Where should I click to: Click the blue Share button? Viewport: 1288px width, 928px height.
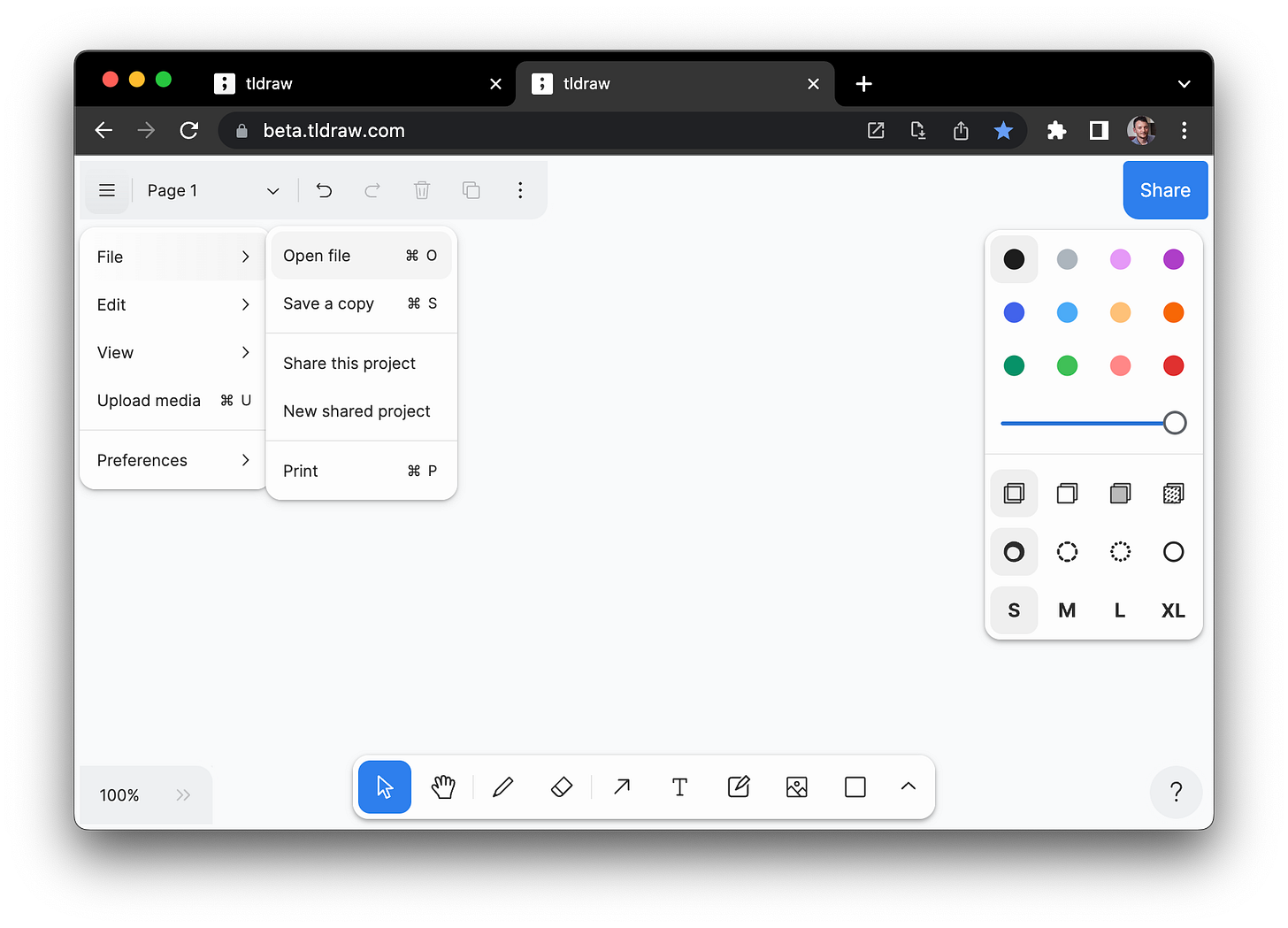[x=1165, y=190]
